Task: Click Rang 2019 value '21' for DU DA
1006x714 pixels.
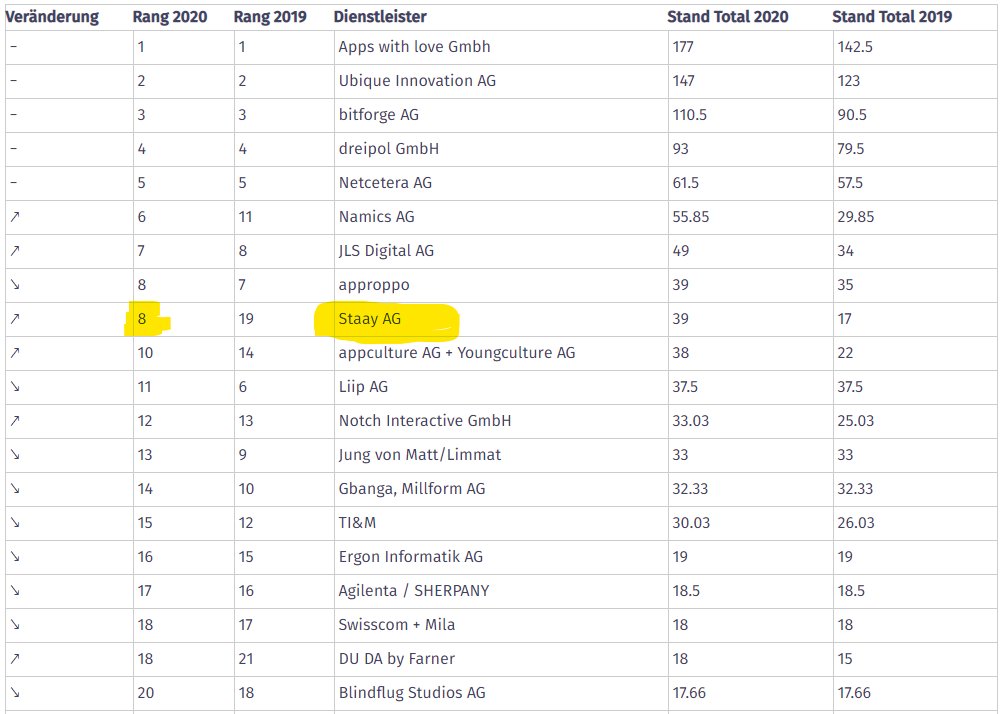Action: click(246, 659)
